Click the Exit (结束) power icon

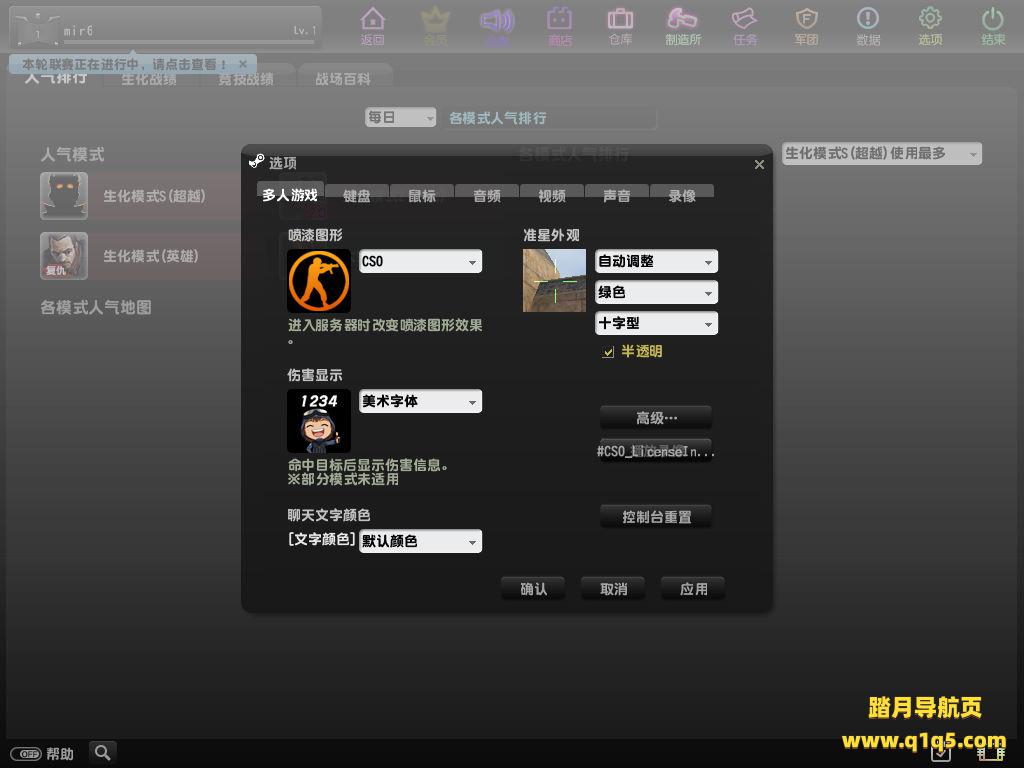[x=992, y=26]
